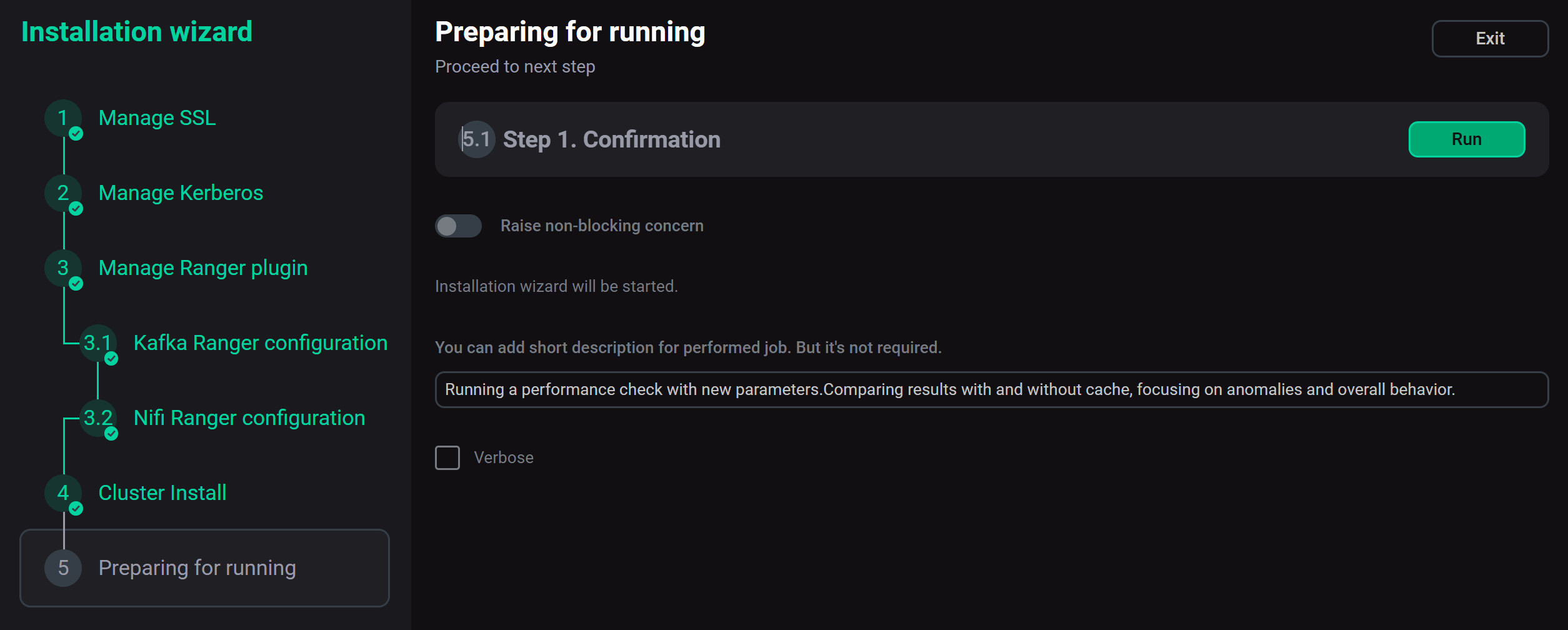
Task: Click the step 5 number badge
Action: (63, 568)
